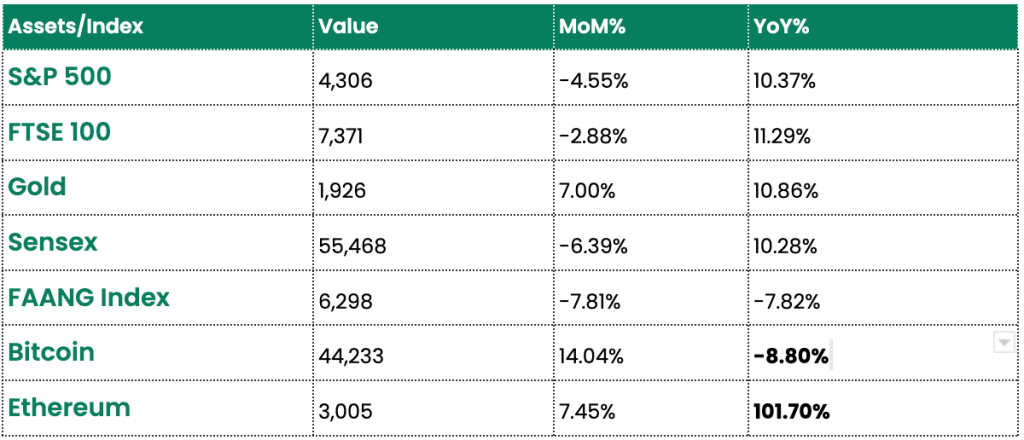Select the Sensex label cell
Image resolution: width=1024 pixels, height=440 pixels.
[x=159, y=243]
